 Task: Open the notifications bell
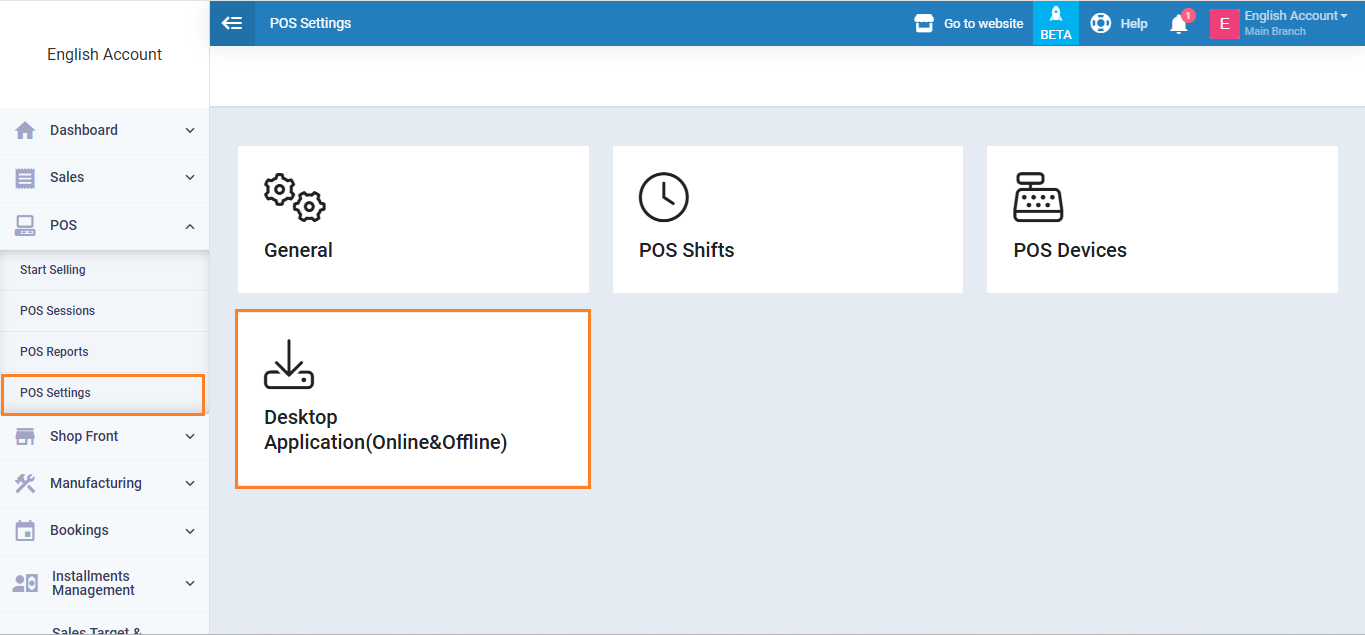point(1179,24)
